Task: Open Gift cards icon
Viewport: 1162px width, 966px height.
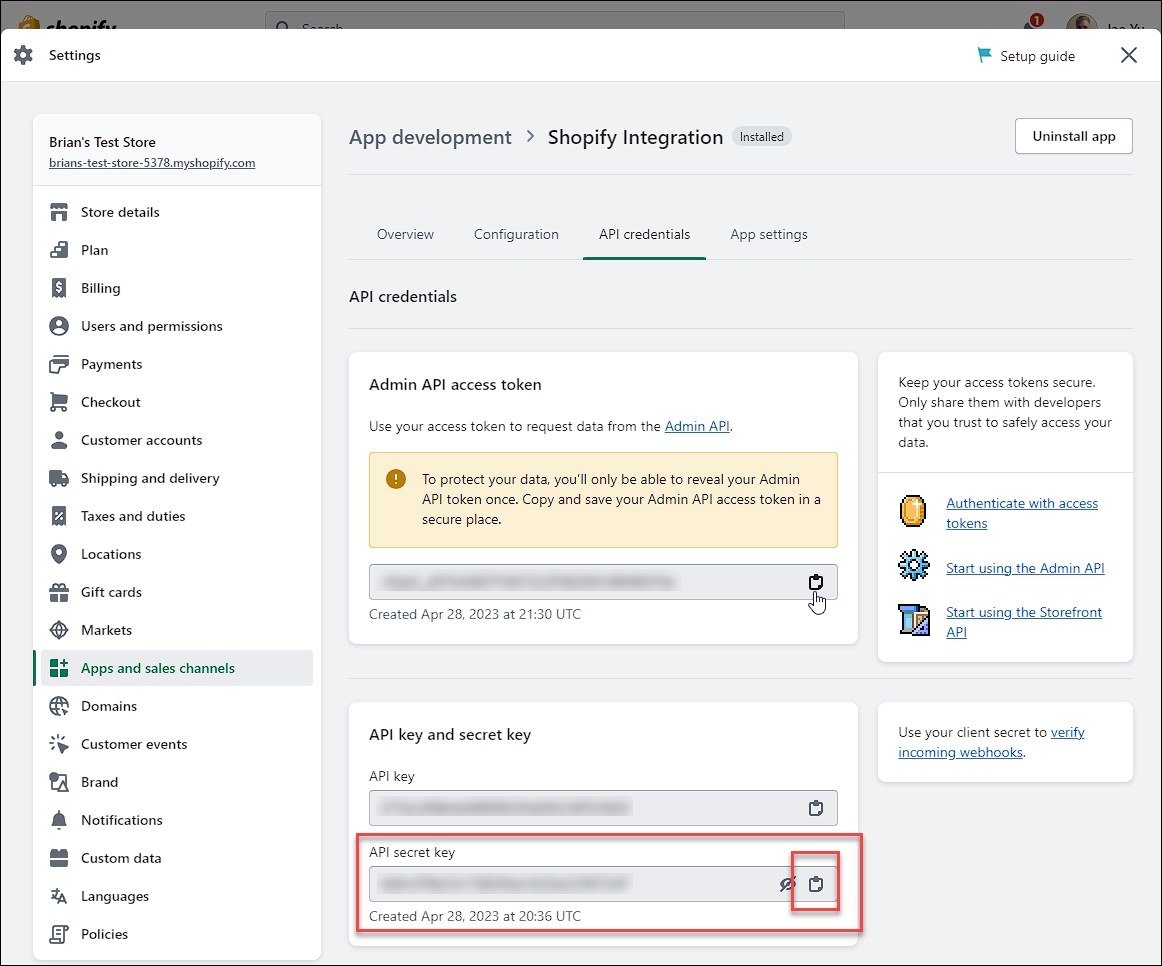Action: pos(59,592)
